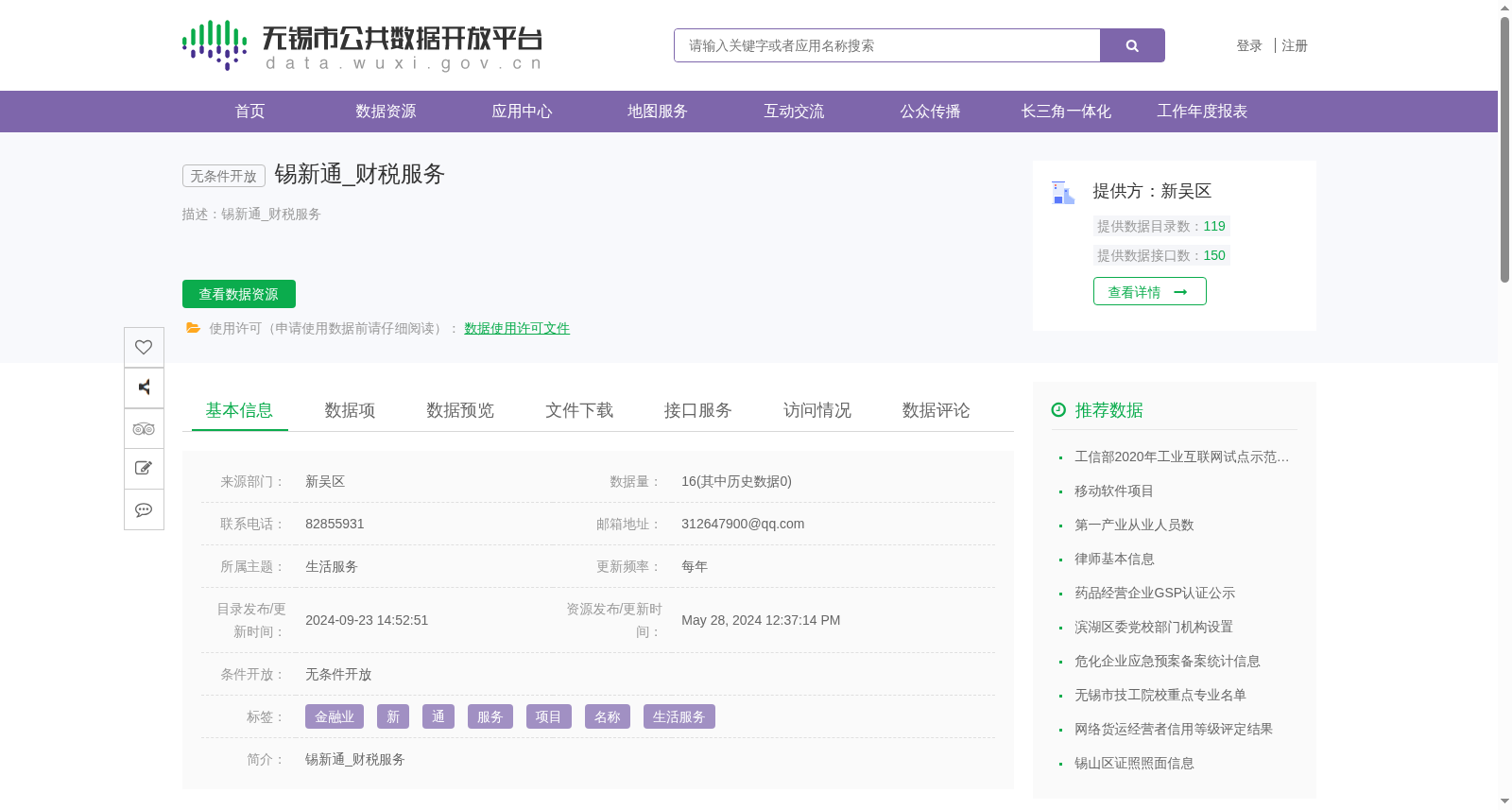This screenshot has height=810, width=1512.
Task: Switch to the 访问情况 tab
Action: pos(817,410)
